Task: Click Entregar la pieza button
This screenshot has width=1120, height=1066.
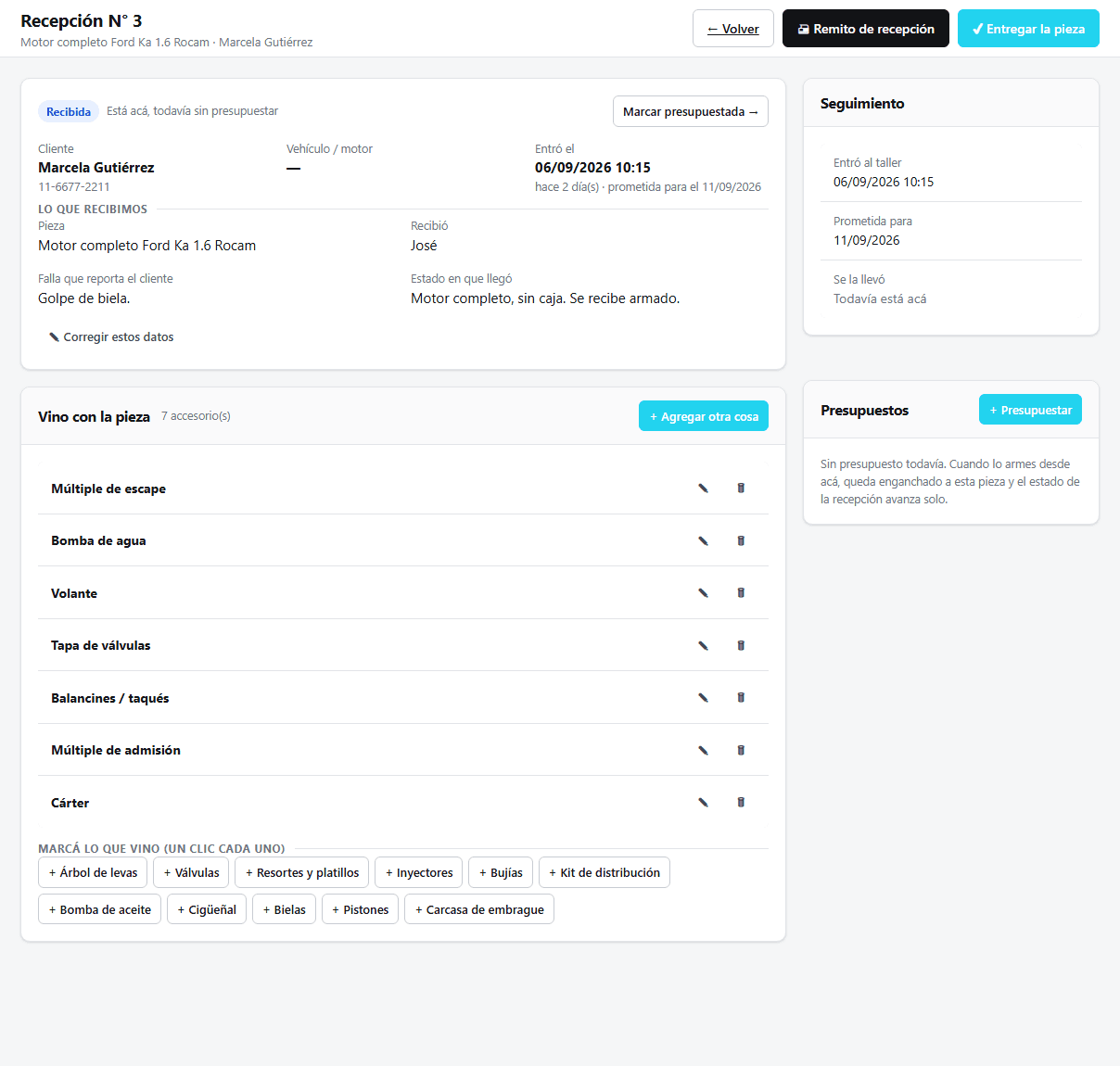Action: point(1028,29)
